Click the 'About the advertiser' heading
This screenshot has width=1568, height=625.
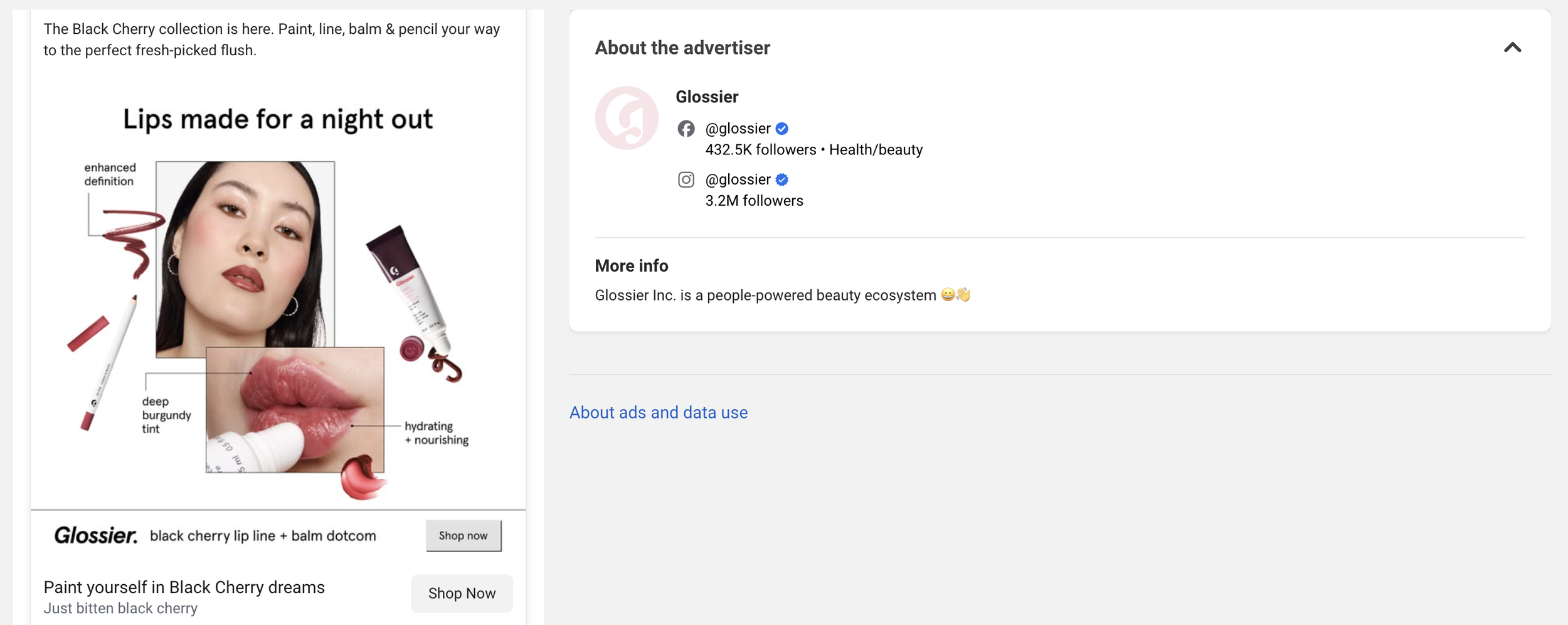(682, 48)
